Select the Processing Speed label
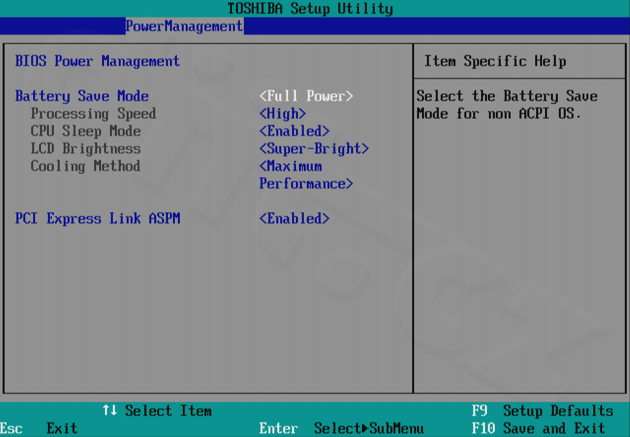This screenshot has height=437, width=630. (x=93, y=114)
